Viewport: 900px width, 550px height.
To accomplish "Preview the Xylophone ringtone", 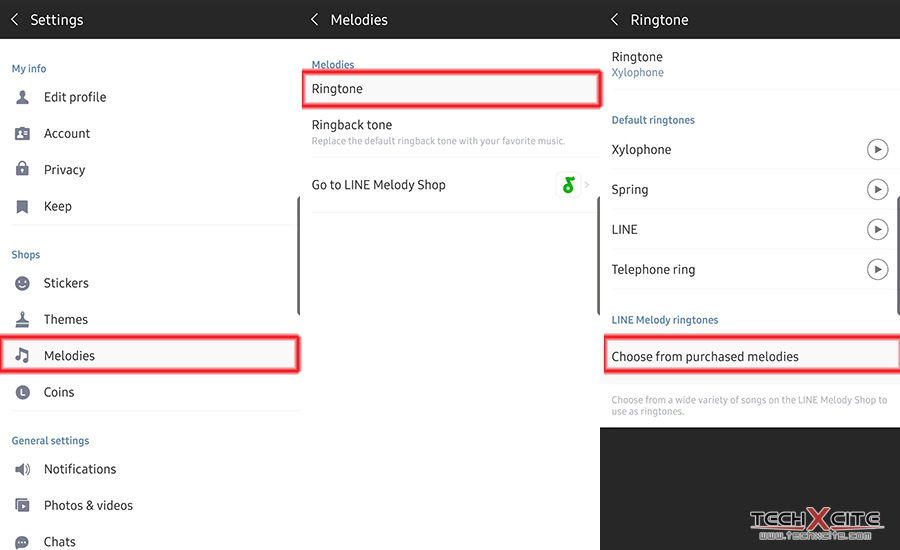I will (x=877, y=150).
